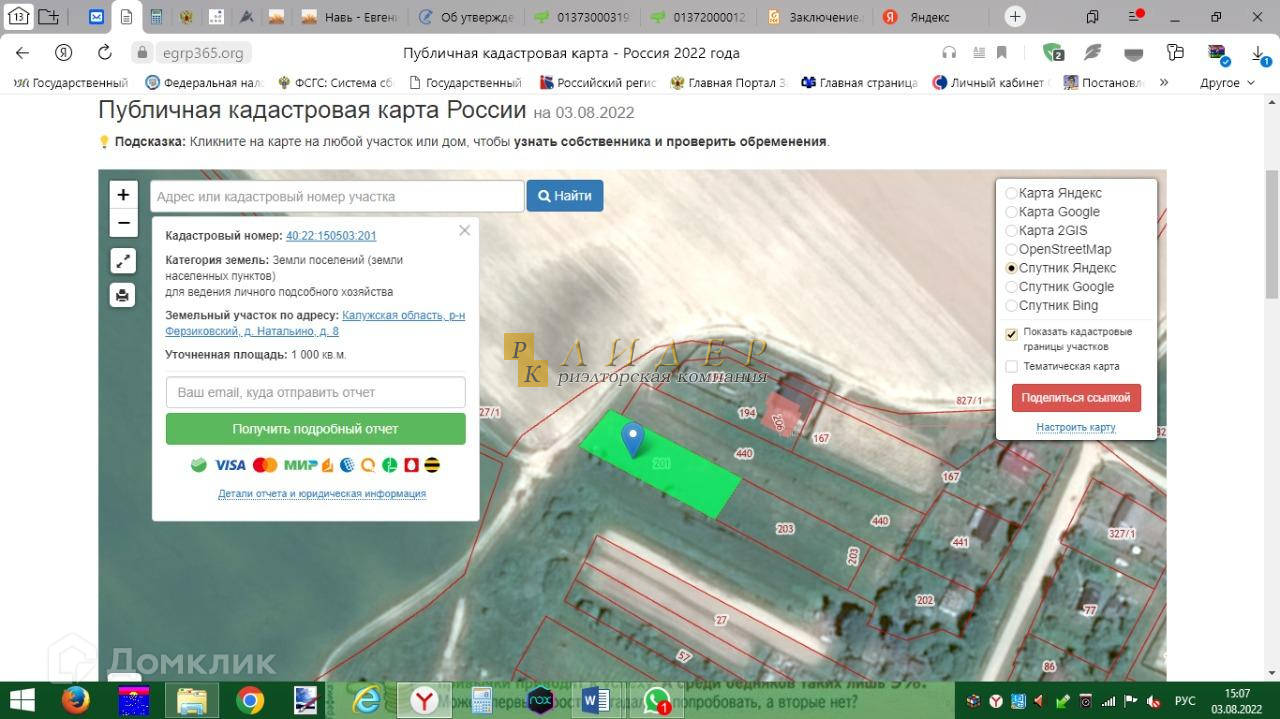Image resolution: width=1280 pixels, height=719 pixels.
Task: Switch to Yandex Browser on taskbar
Action: [x=424, y=700]
